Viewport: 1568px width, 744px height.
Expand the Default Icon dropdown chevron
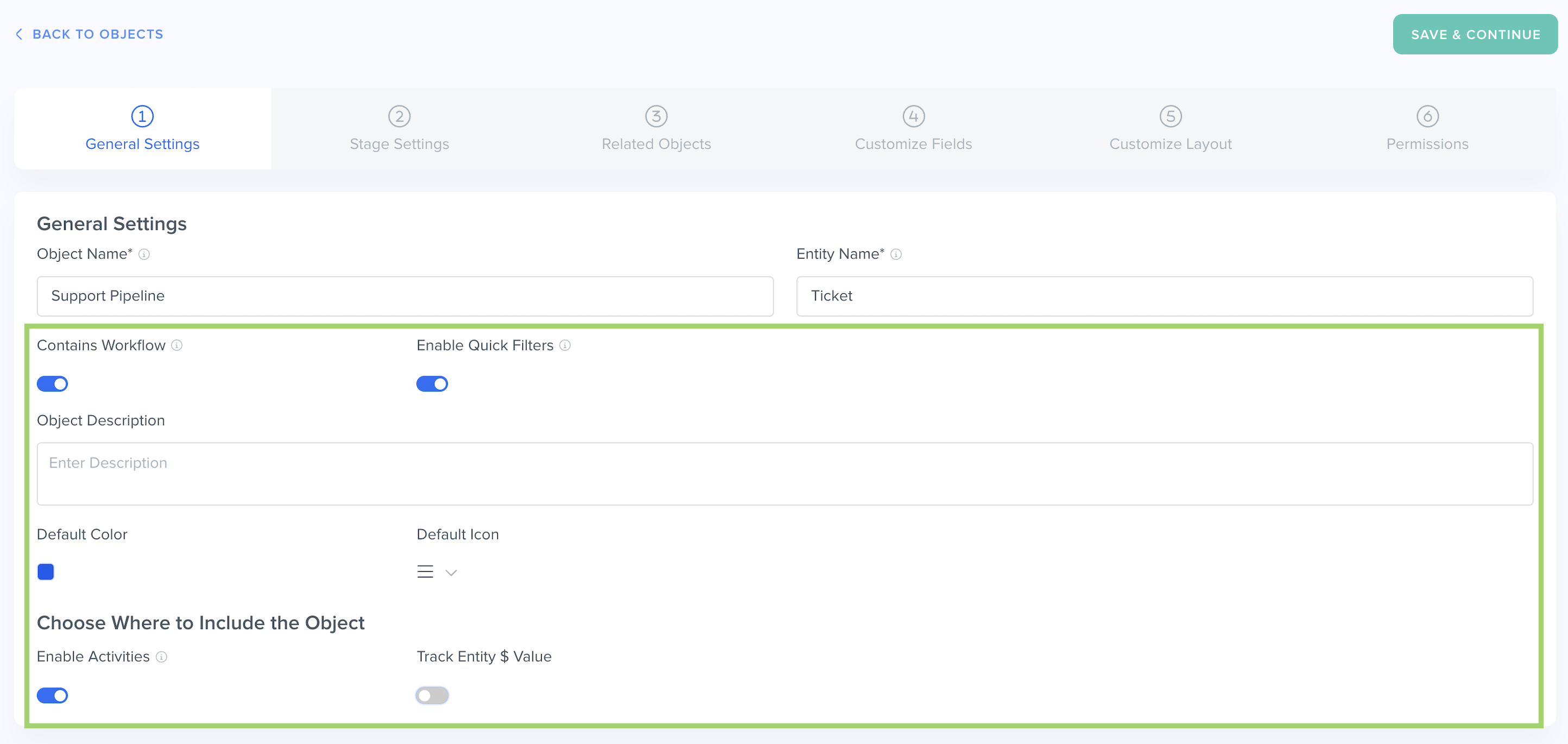click(451, 573)
